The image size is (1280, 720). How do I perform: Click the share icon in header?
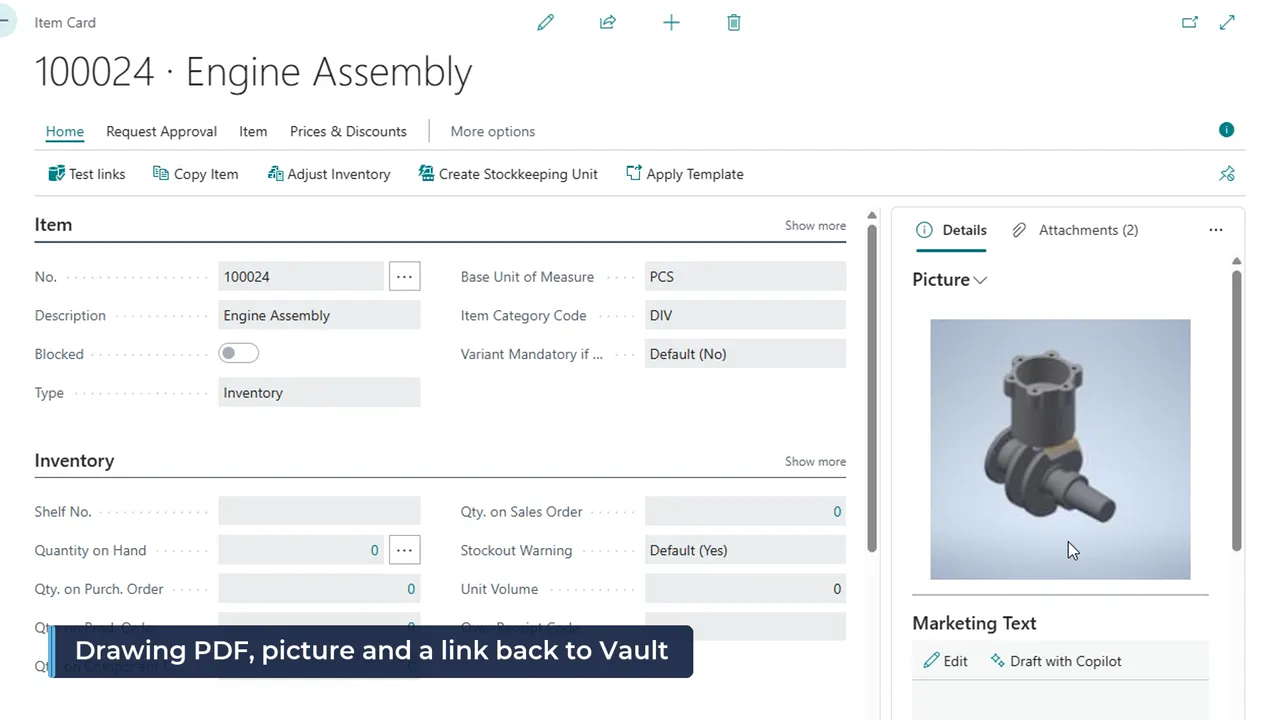click(608, 22)
